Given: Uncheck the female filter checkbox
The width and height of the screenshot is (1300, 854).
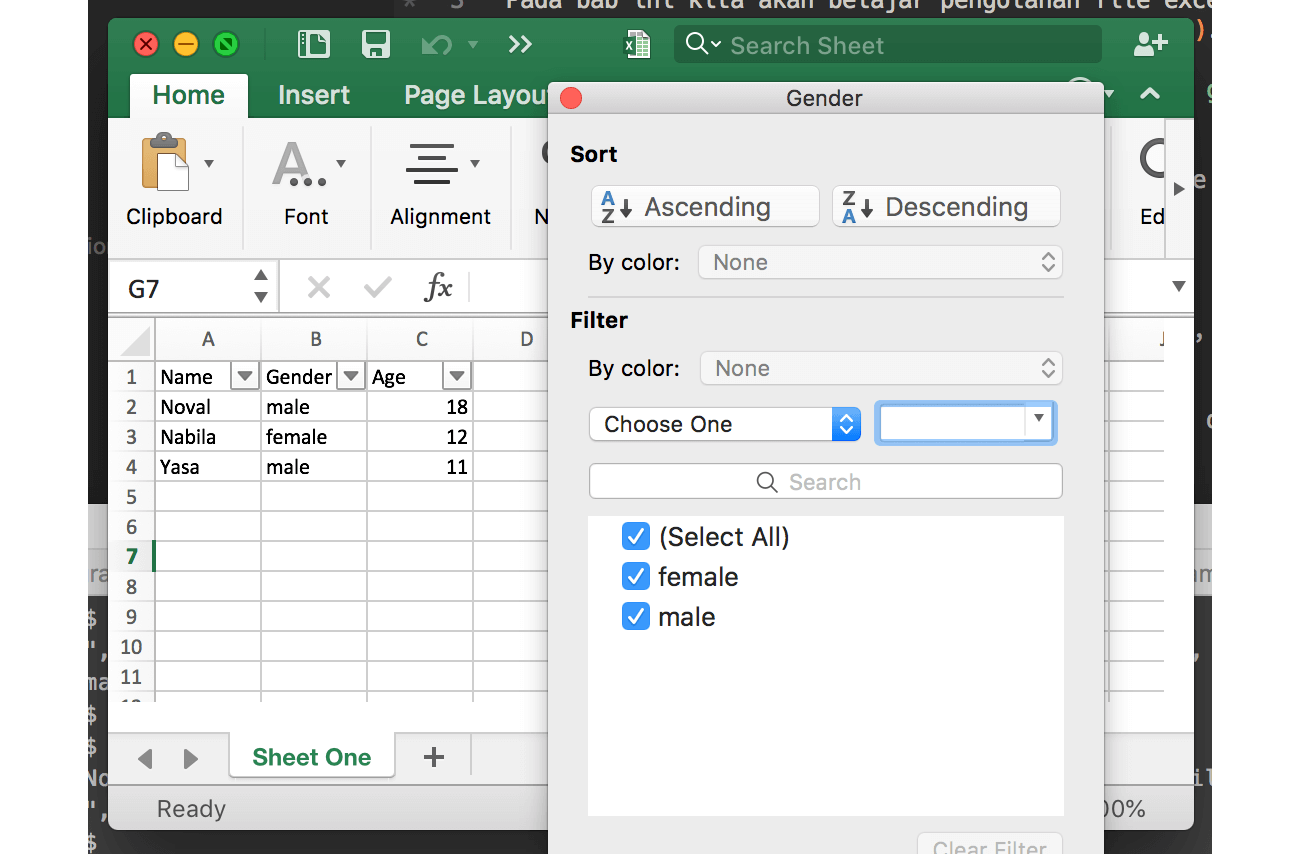Looking at the screenshot, I should pos(636,576).
